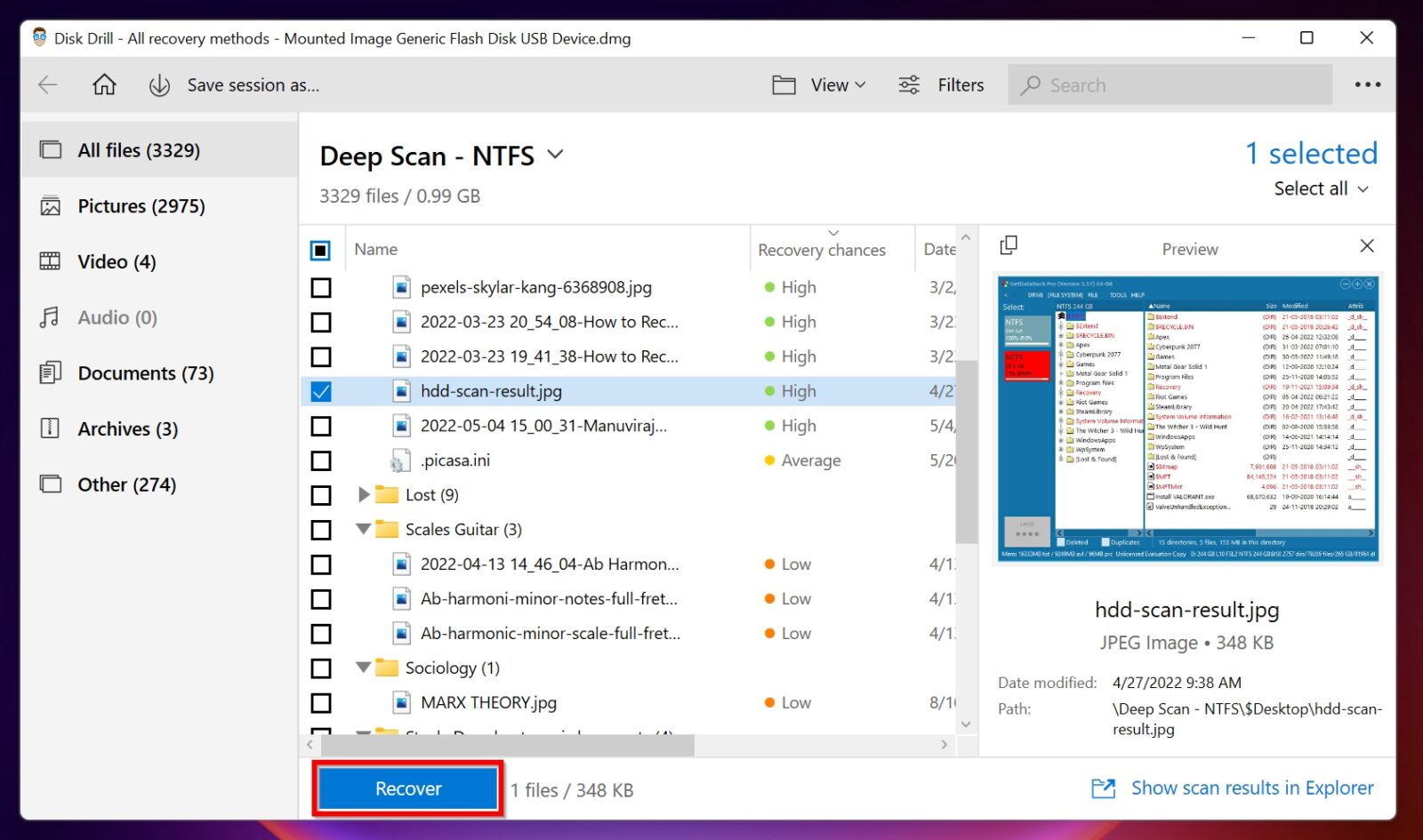Open the Video category
This screenshot has width=1423, height=840.
(105, 261)
